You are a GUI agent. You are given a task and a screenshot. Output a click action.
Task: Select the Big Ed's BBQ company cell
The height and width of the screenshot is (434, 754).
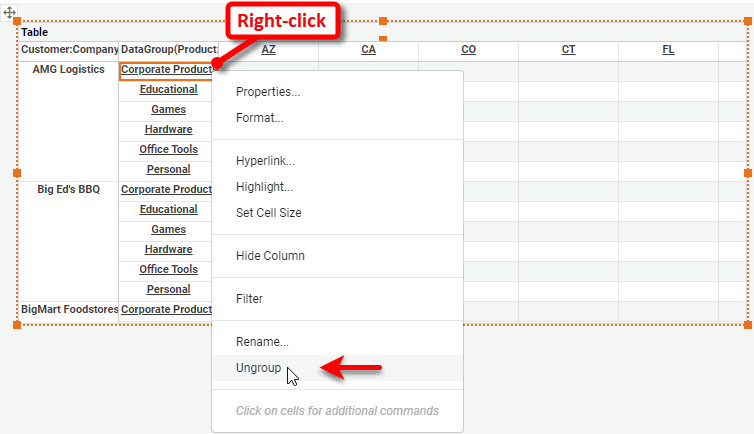coord(69,190)
